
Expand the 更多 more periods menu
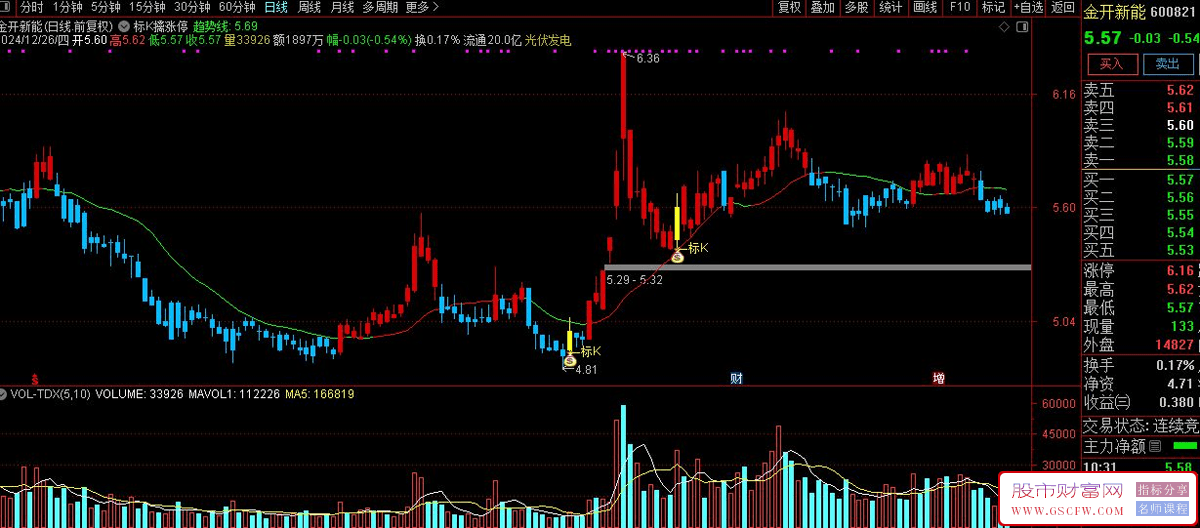(x=421, y=7)
